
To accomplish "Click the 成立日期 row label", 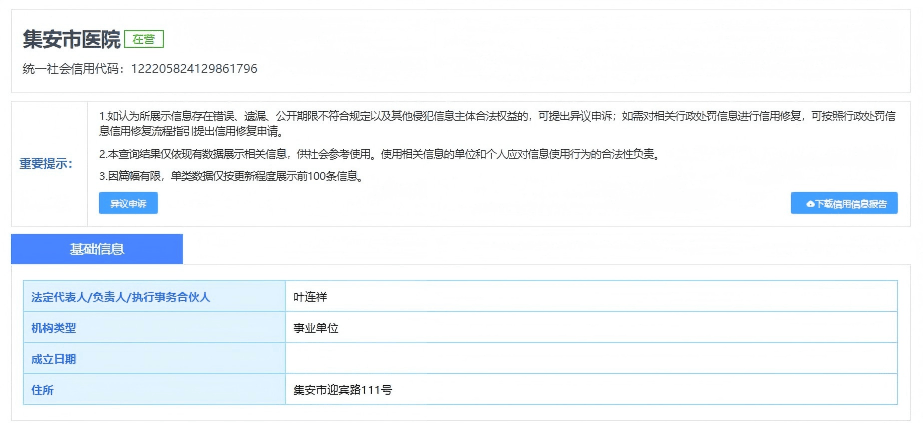I will pos(54,358).
